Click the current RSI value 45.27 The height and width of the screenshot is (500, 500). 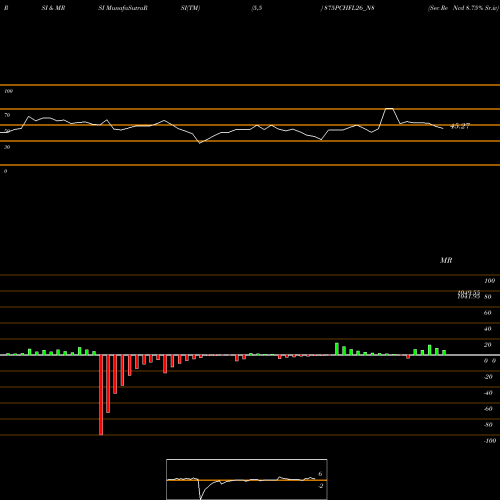[x=460, y=126]
